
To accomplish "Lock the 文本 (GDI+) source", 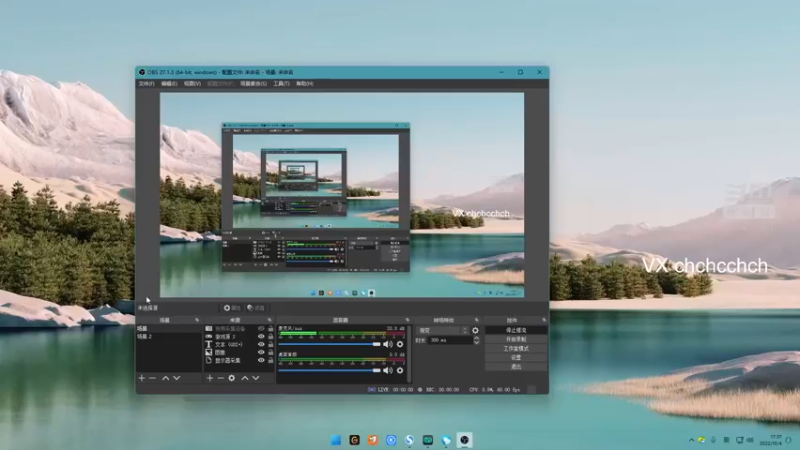I will [x=271, y=344].
